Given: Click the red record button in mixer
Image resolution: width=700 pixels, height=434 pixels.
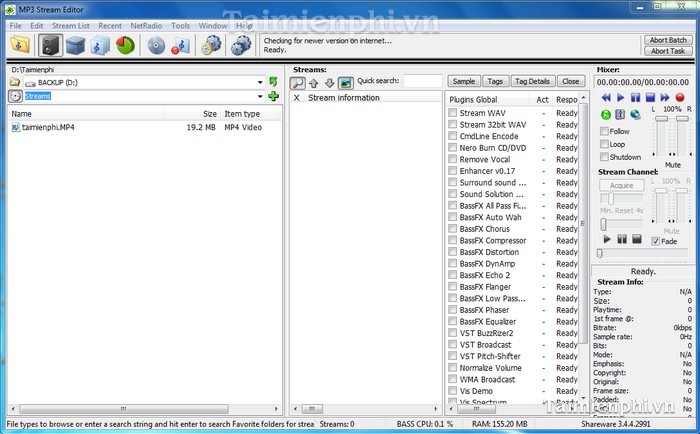Looking at the screenshot, I should pyautogui.click(x=680, y=97).
